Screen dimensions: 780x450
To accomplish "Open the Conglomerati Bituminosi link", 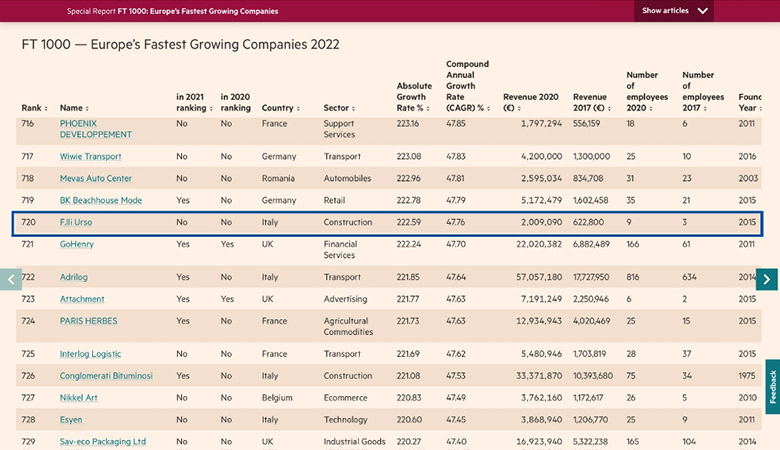I will [106, 375].
